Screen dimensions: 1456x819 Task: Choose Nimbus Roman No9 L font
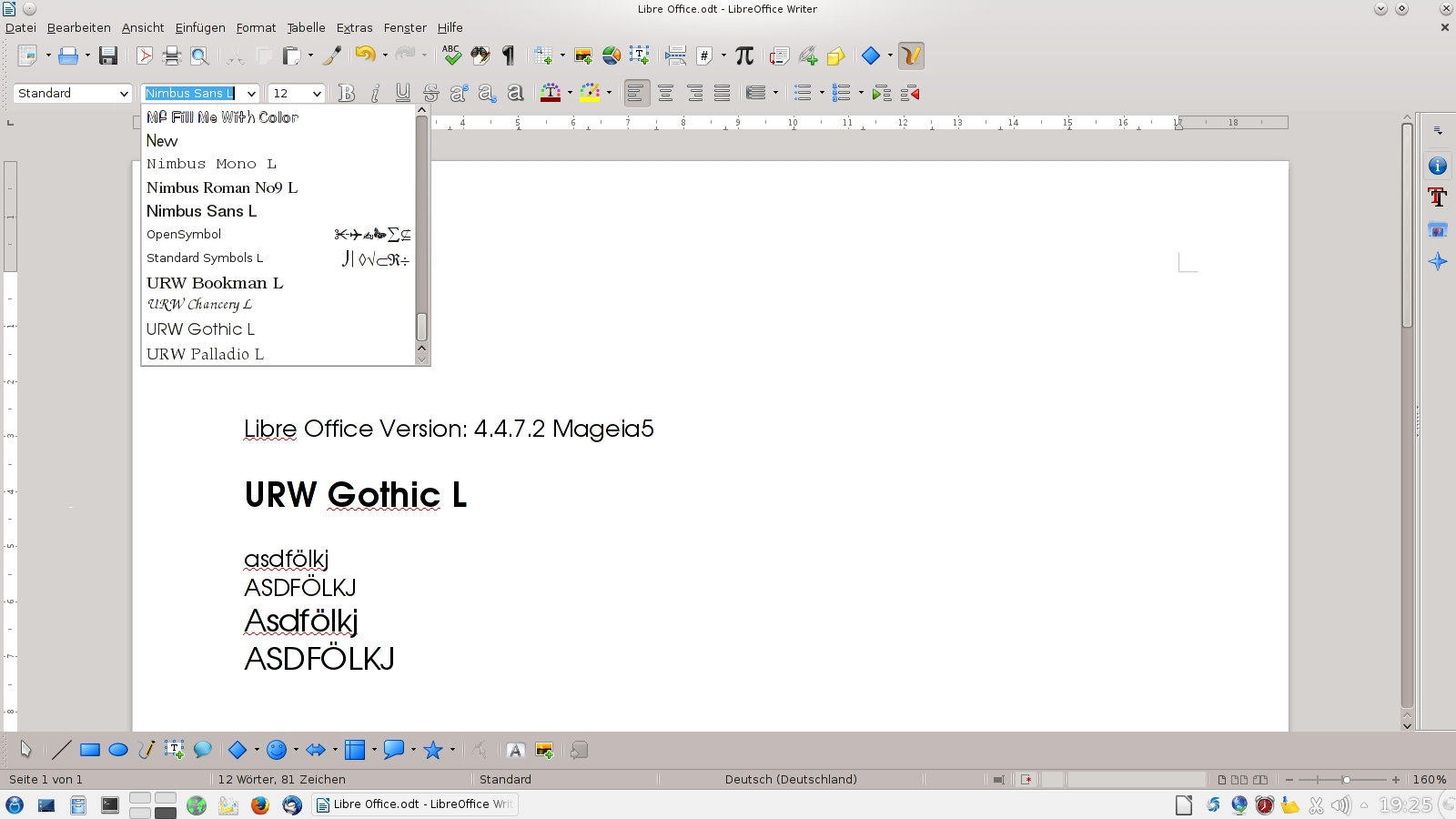tap(278, 187)
